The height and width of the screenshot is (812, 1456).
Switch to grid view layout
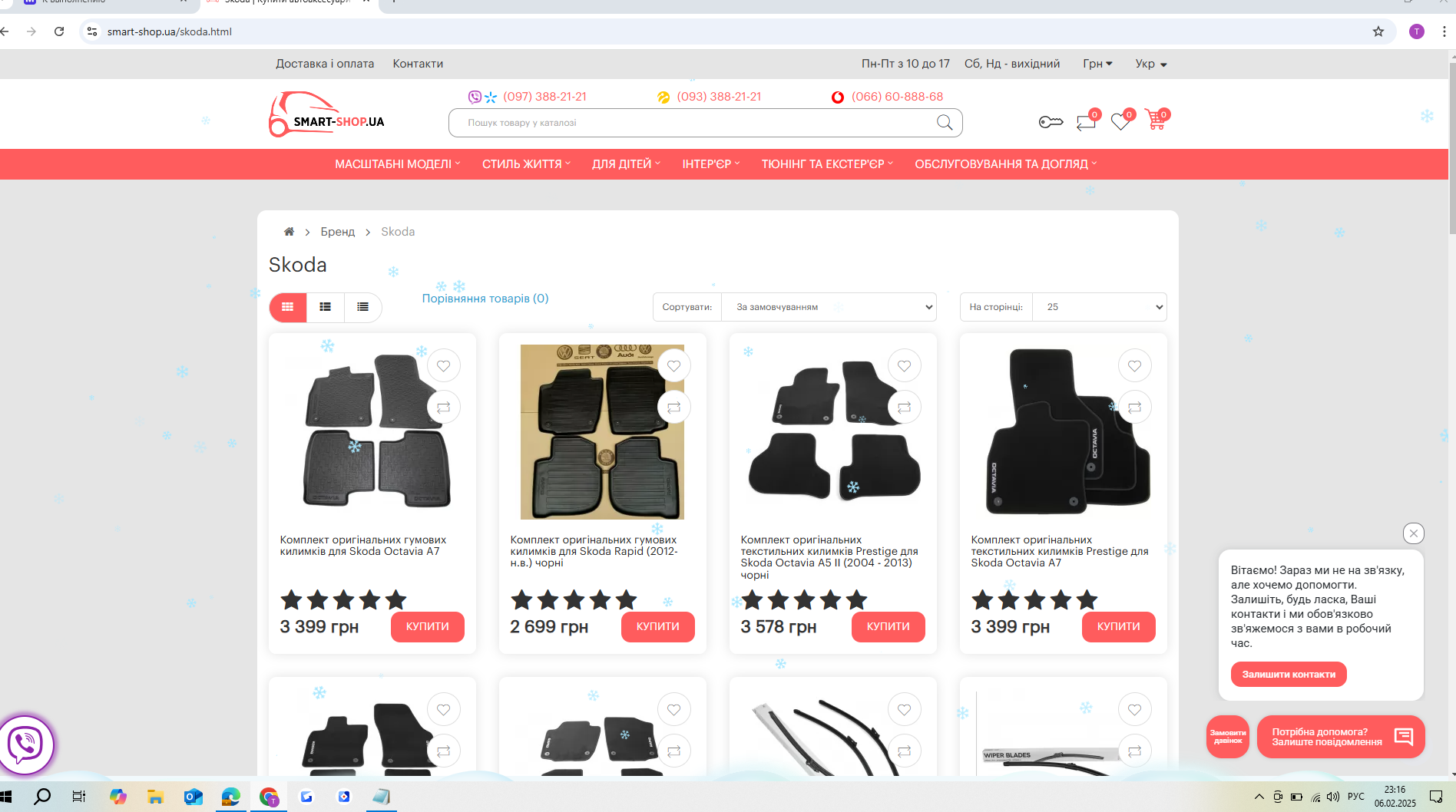point(288,307)
